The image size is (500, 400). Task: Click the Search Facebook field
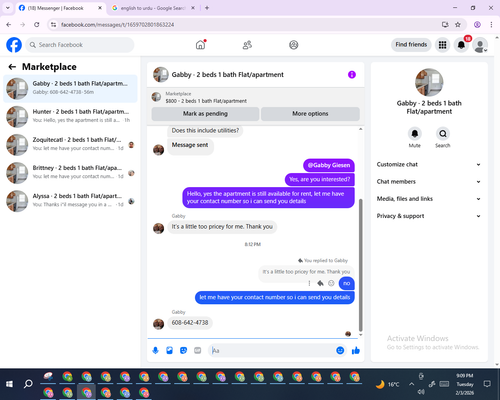point(80,45)
